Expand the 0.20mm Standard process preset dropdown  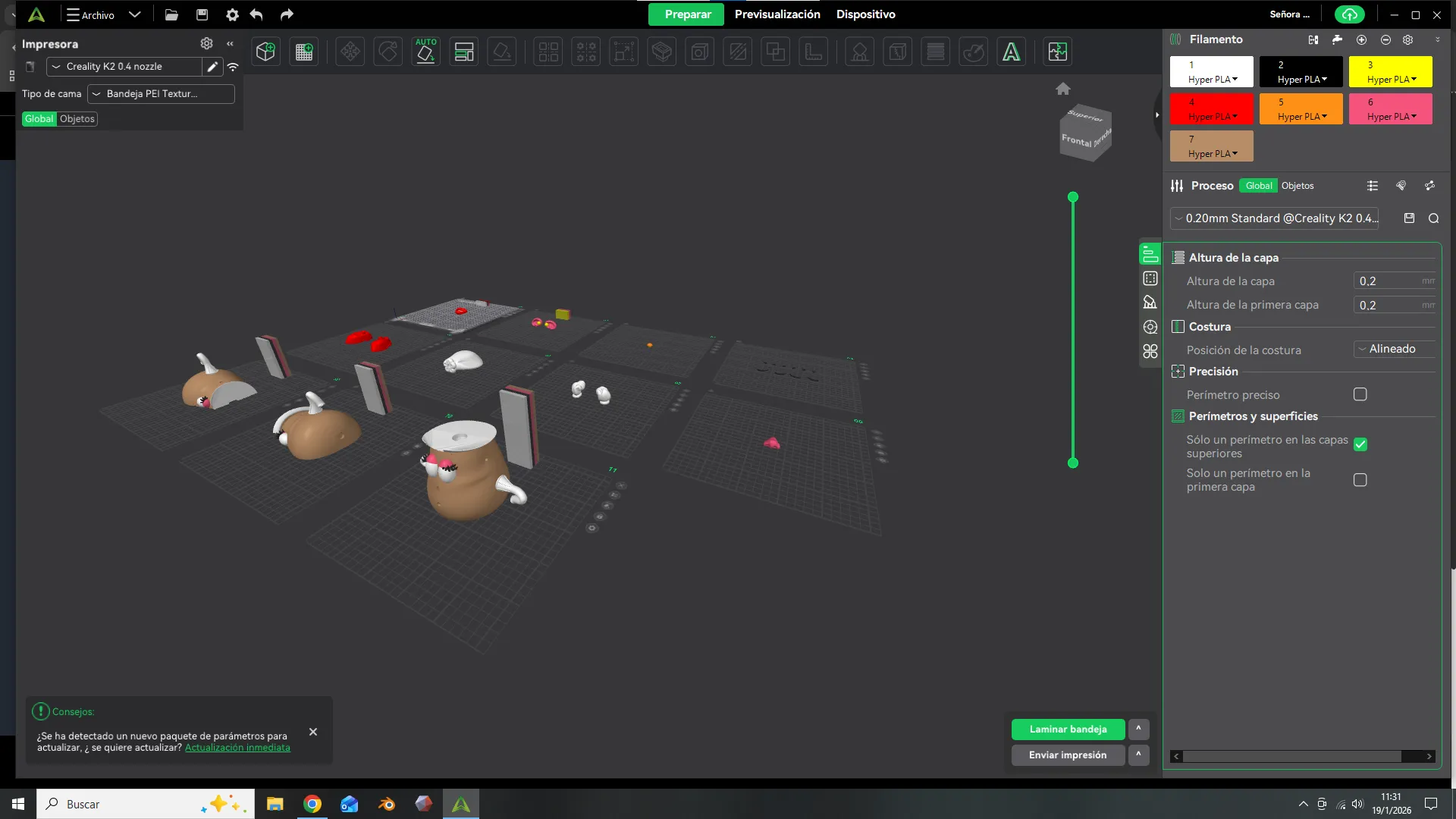pyautogui.click(x=1274, y=218)
